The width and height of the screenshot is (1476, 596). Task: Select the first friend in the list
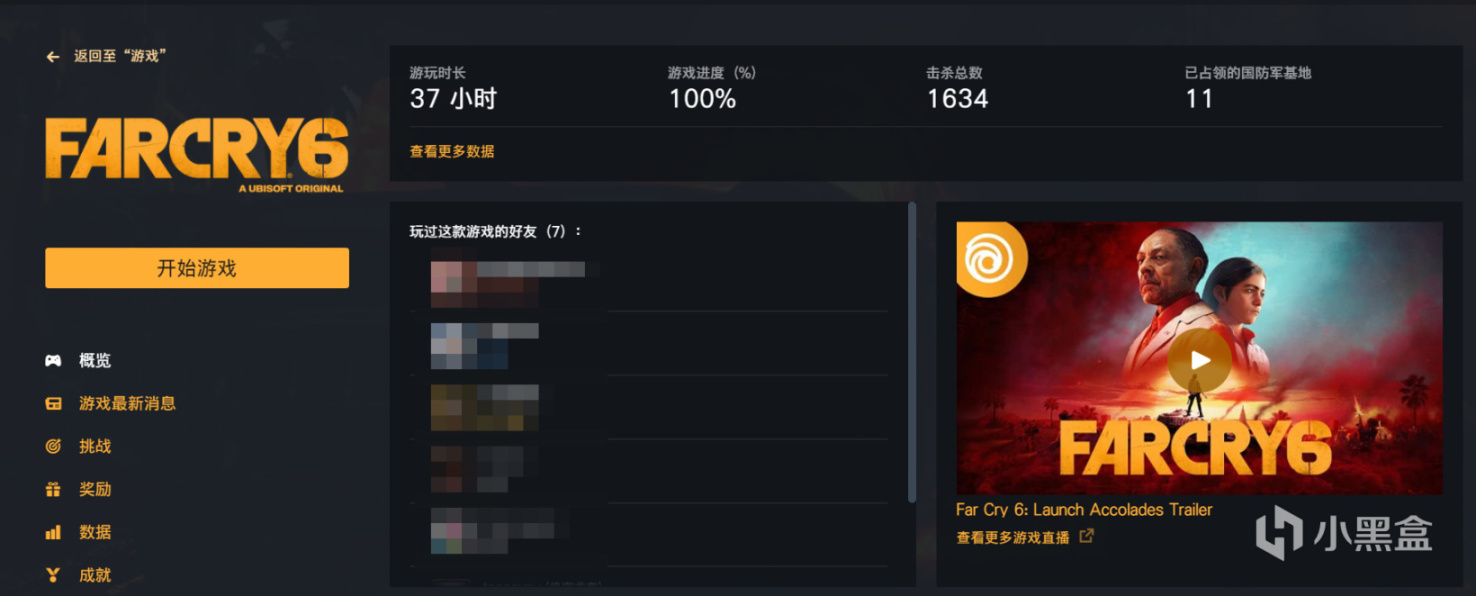(648, 284)
